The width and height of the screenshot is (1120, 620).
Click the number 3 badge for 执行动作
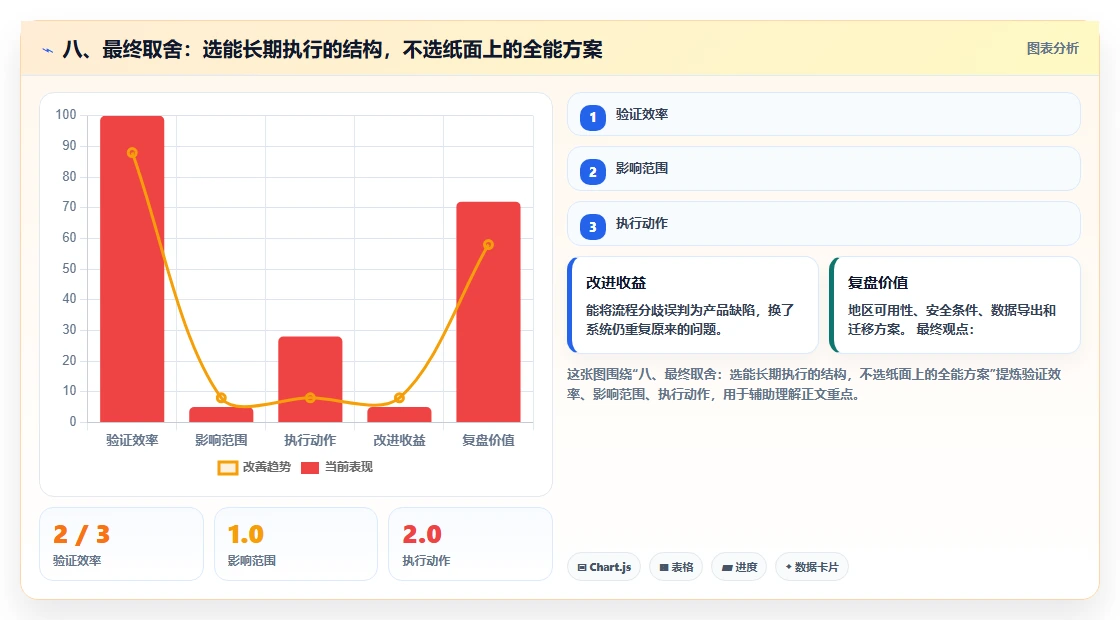tap(593, 226)
